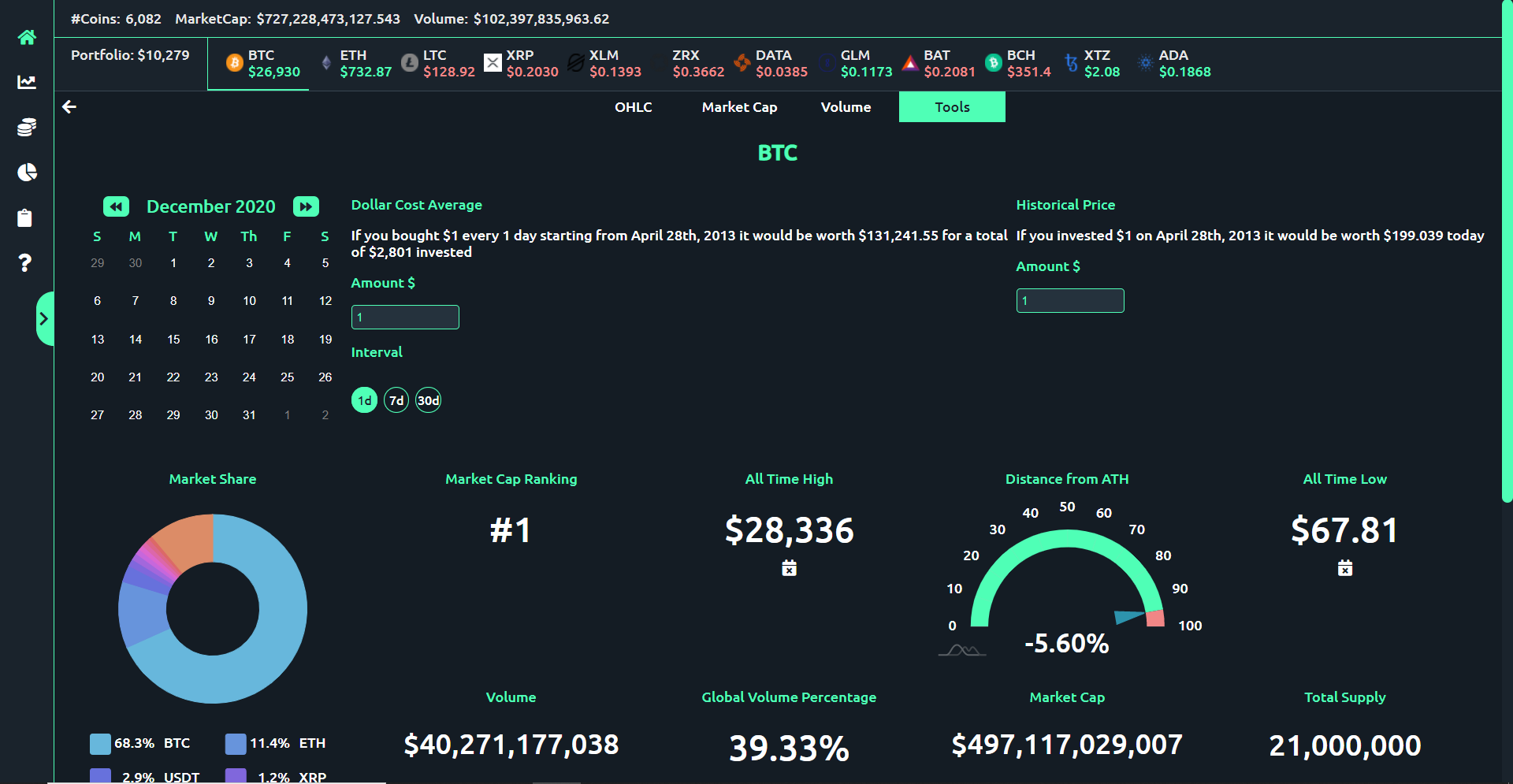
Task: Go to previous month in calendar
Action: point(116,206)
